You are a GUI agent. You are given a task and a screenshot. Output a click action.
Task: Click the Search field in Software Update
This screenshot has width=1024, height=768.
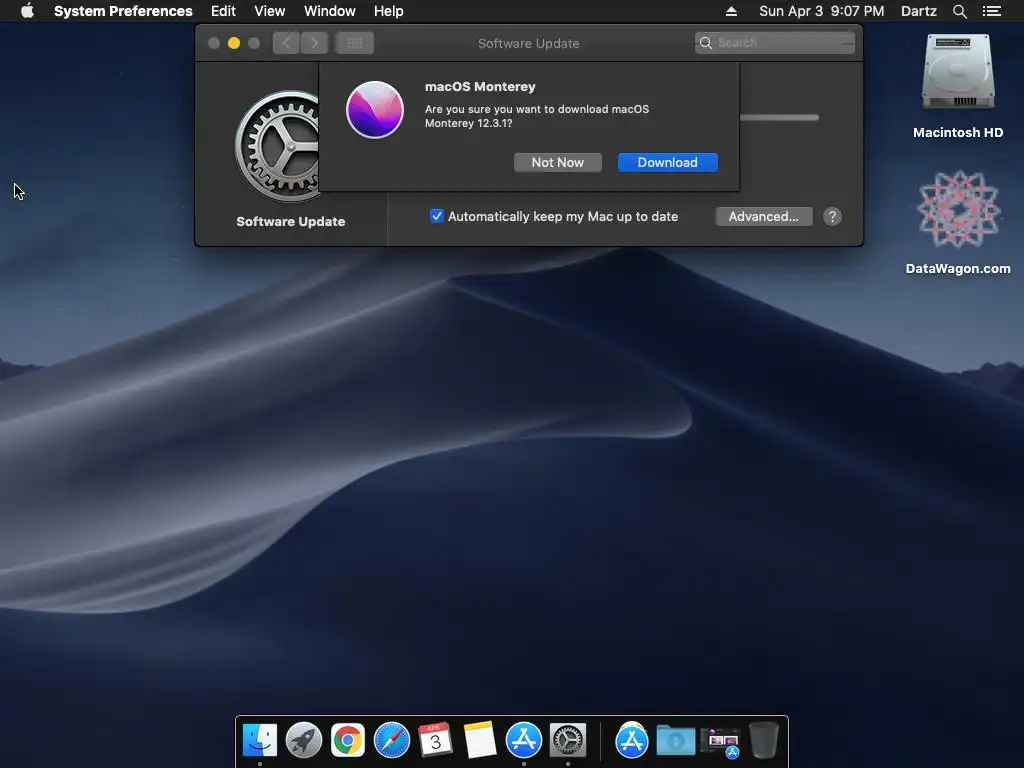click(x=775, y=43)
